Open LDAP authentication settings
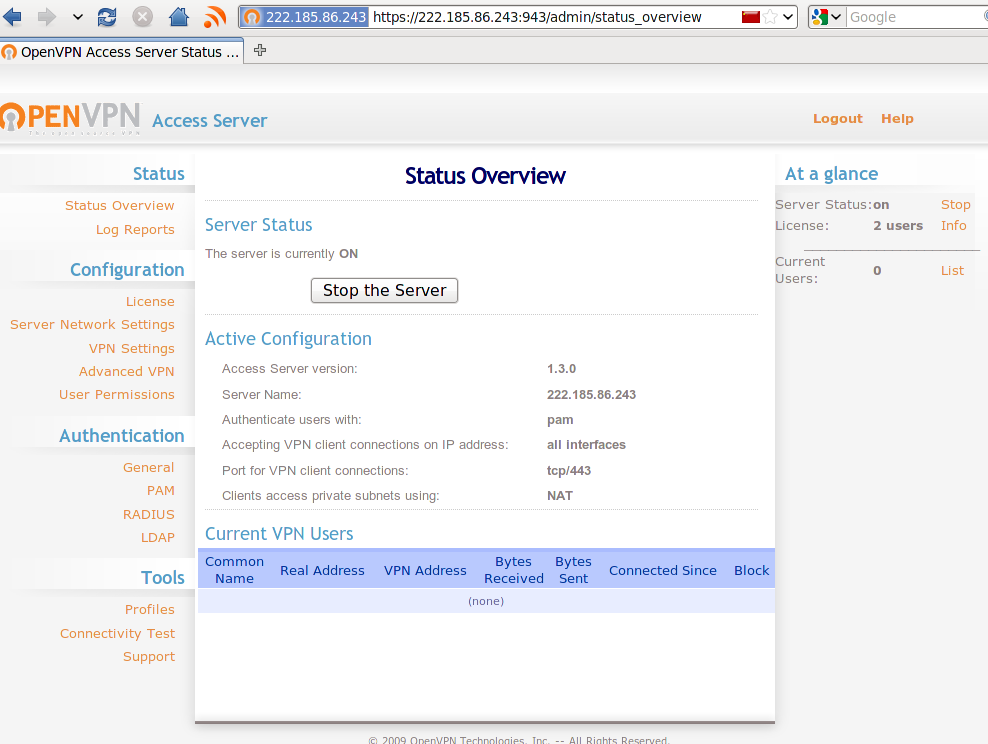This screenshot has height=744, width=988. (158, 537)
